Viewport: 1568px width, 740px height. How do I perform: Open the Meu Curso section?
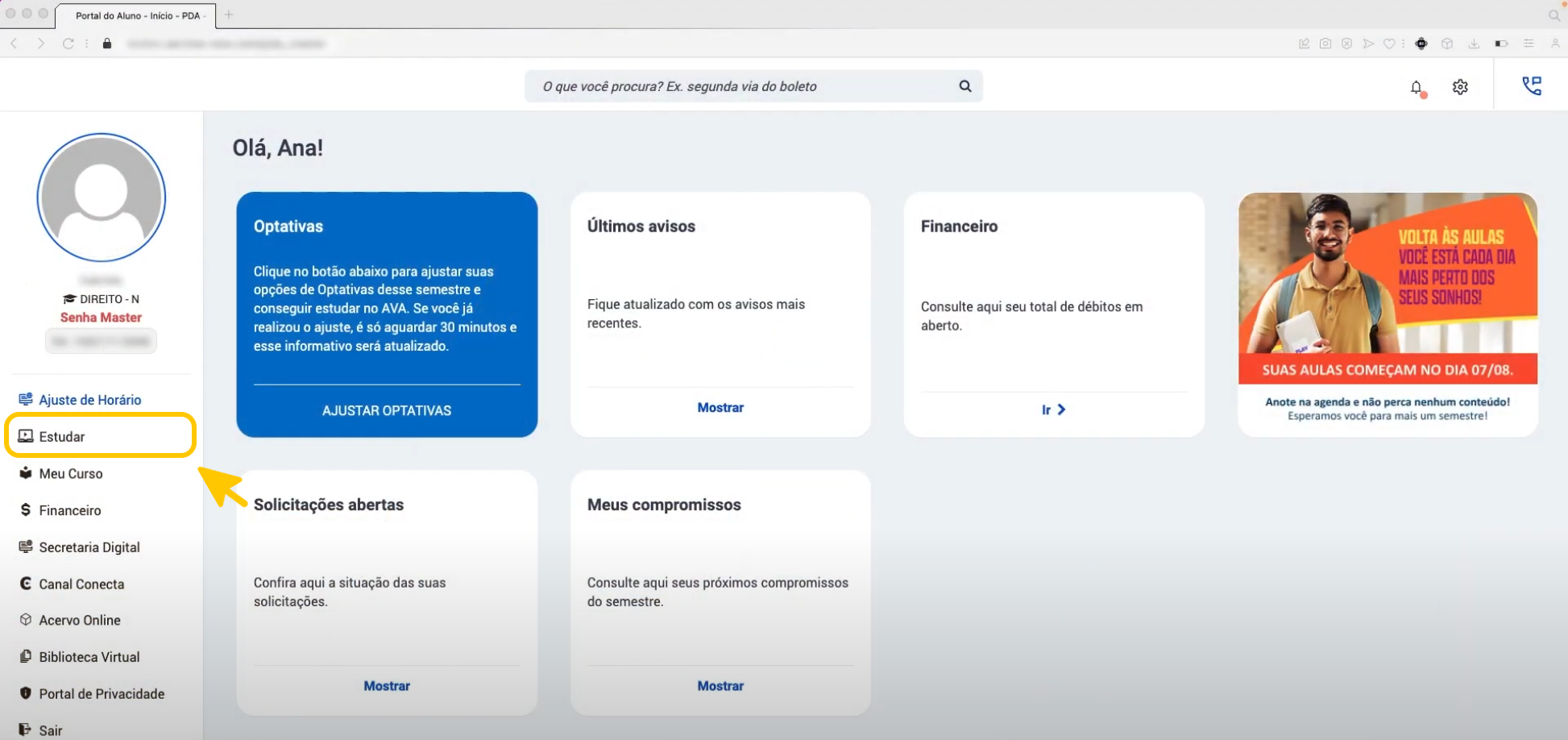pos(70,473)
